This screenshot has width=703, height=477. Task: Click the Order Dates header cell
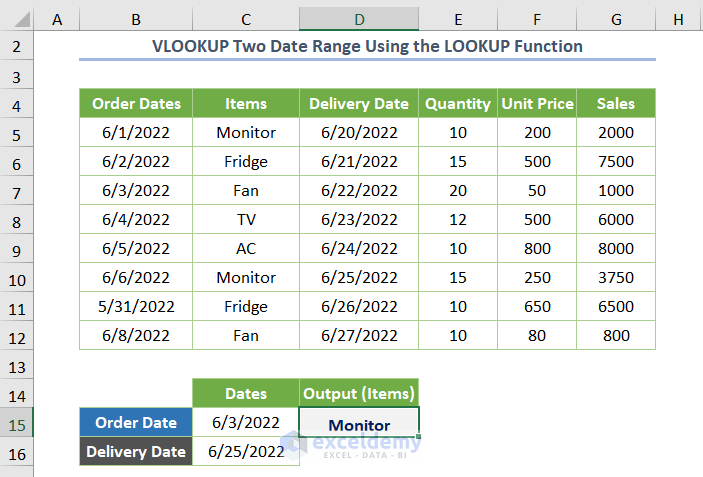point(136,103)
